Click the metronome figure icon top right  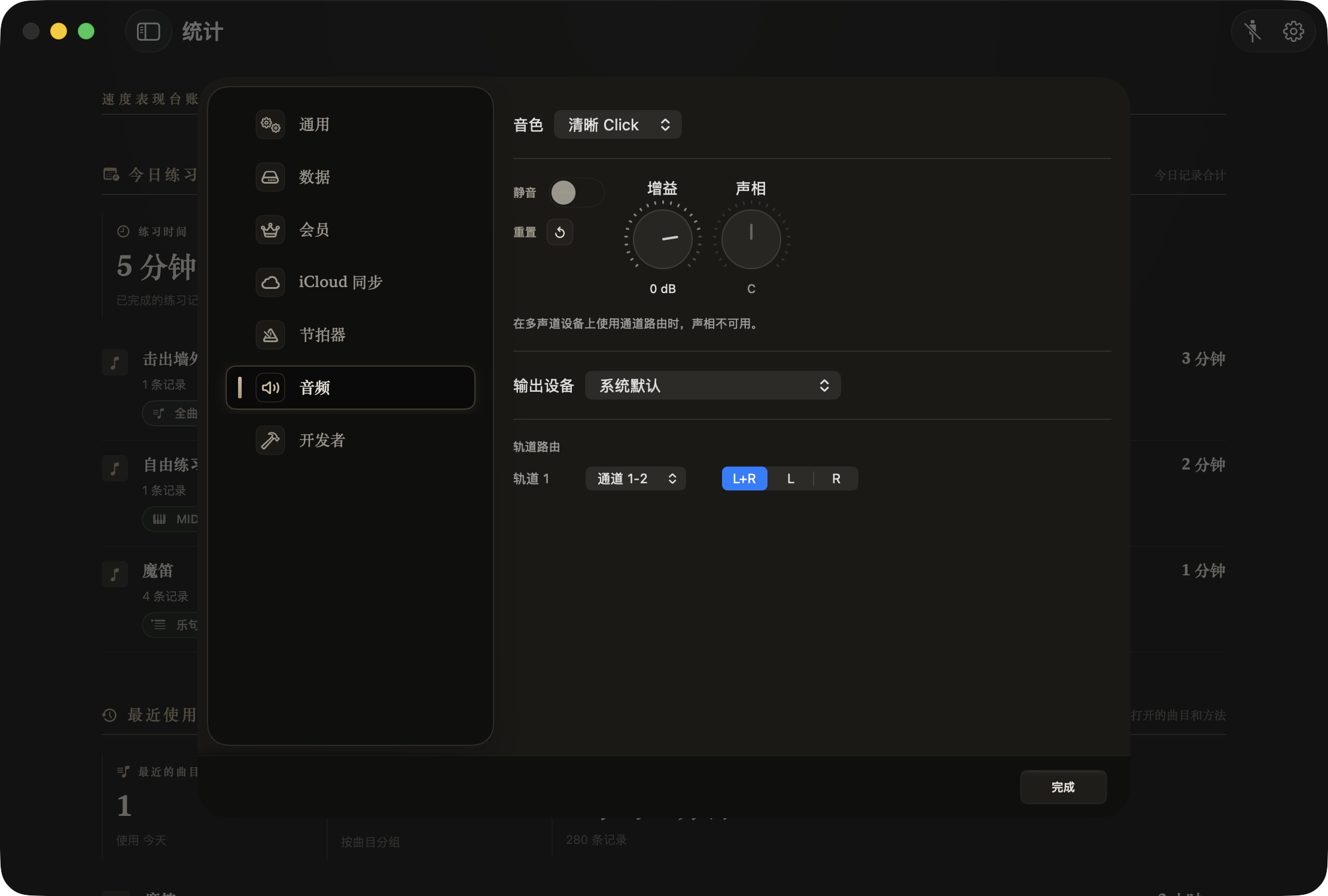click(x=1253, y=31)
